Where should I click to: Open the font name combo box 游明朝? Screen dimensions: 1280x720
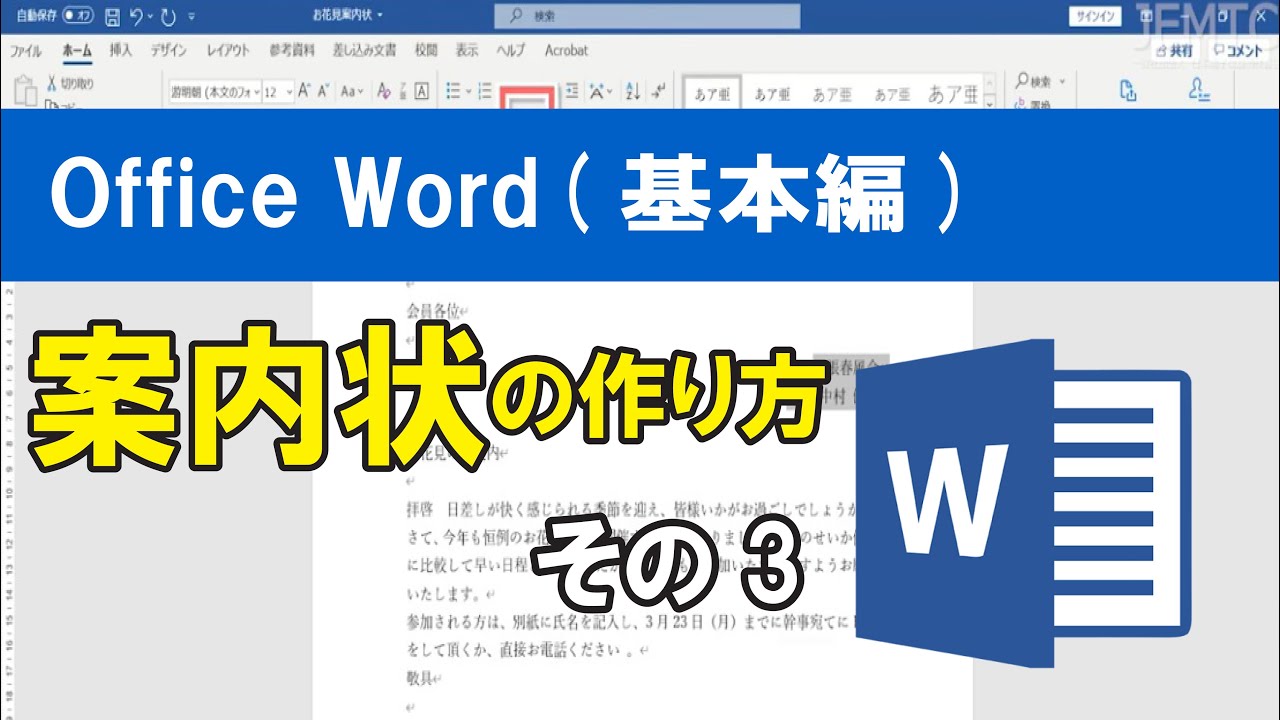pos(215,91)
